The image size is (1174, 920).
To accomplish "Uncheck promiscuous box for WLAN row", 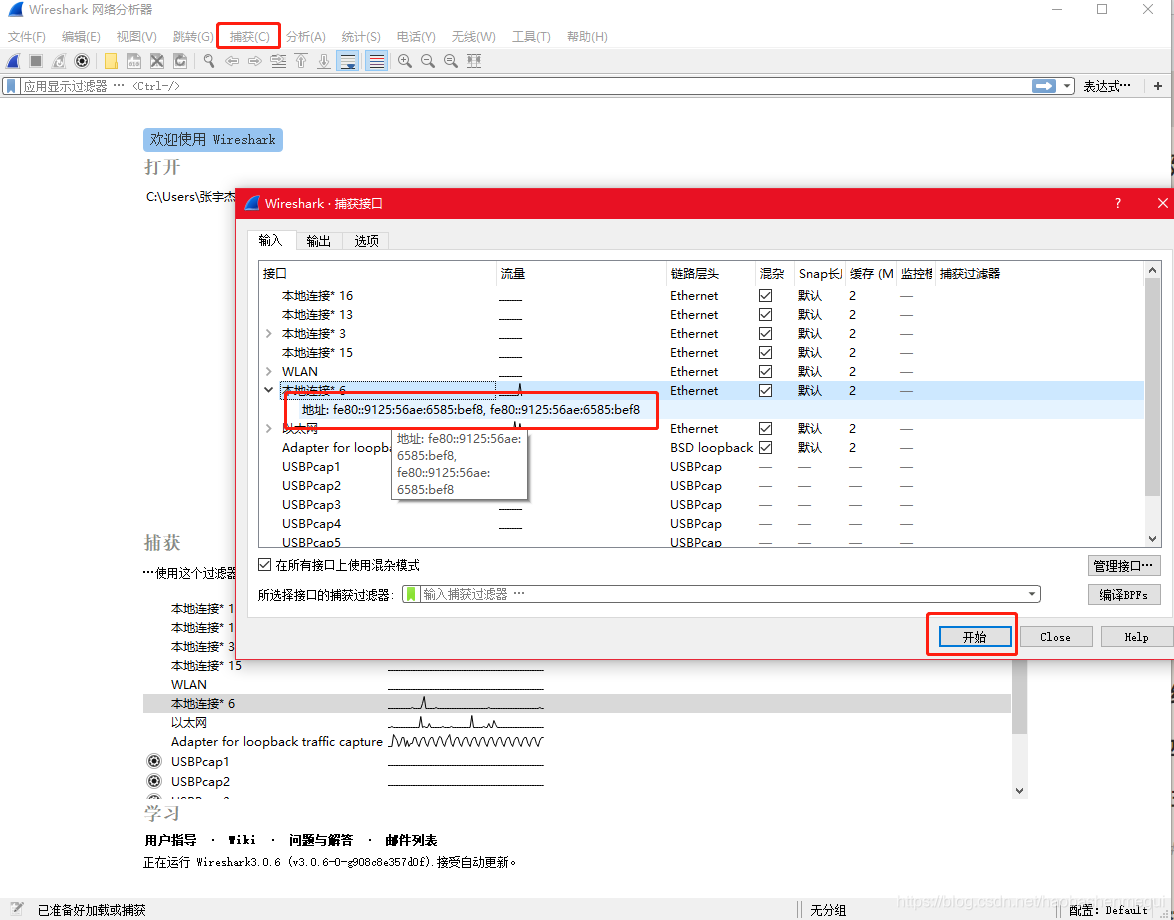I will click(x=765, y=371).
